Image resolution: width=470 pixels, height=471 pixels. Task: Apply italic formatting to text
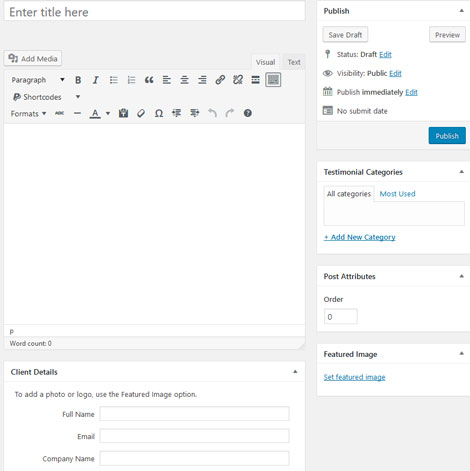[96, 80]
